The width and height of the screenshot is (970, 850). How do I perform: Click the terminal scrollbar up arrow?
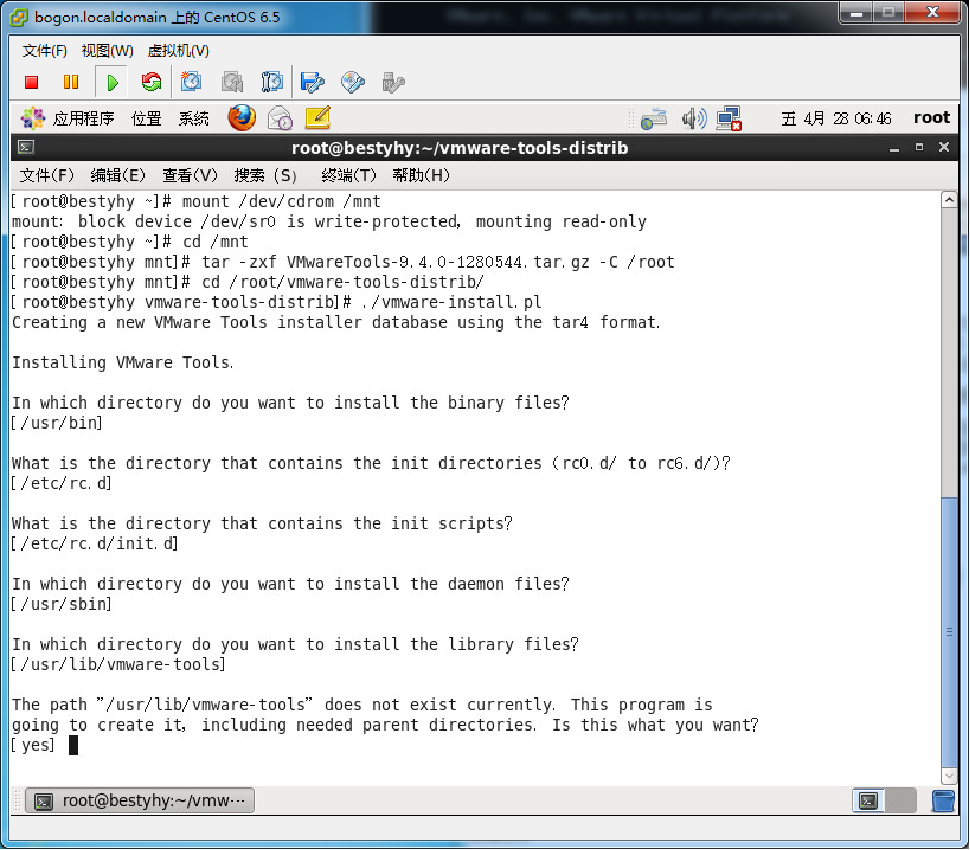click(949, 200)
